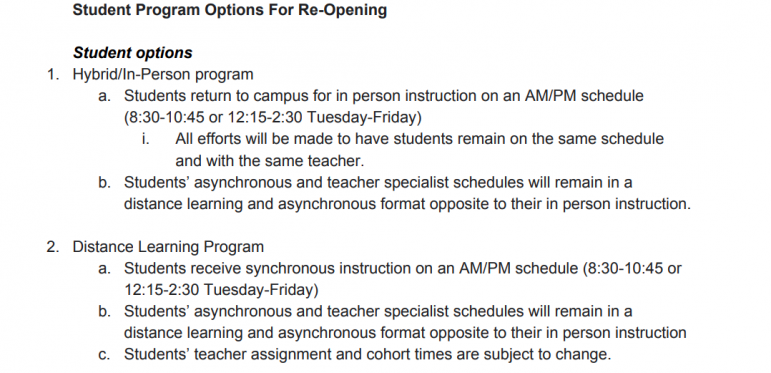The image size is (771, 373).
Task: Click the 'Students' teacher assignment and cohort times' line
Action: (367, 354)
